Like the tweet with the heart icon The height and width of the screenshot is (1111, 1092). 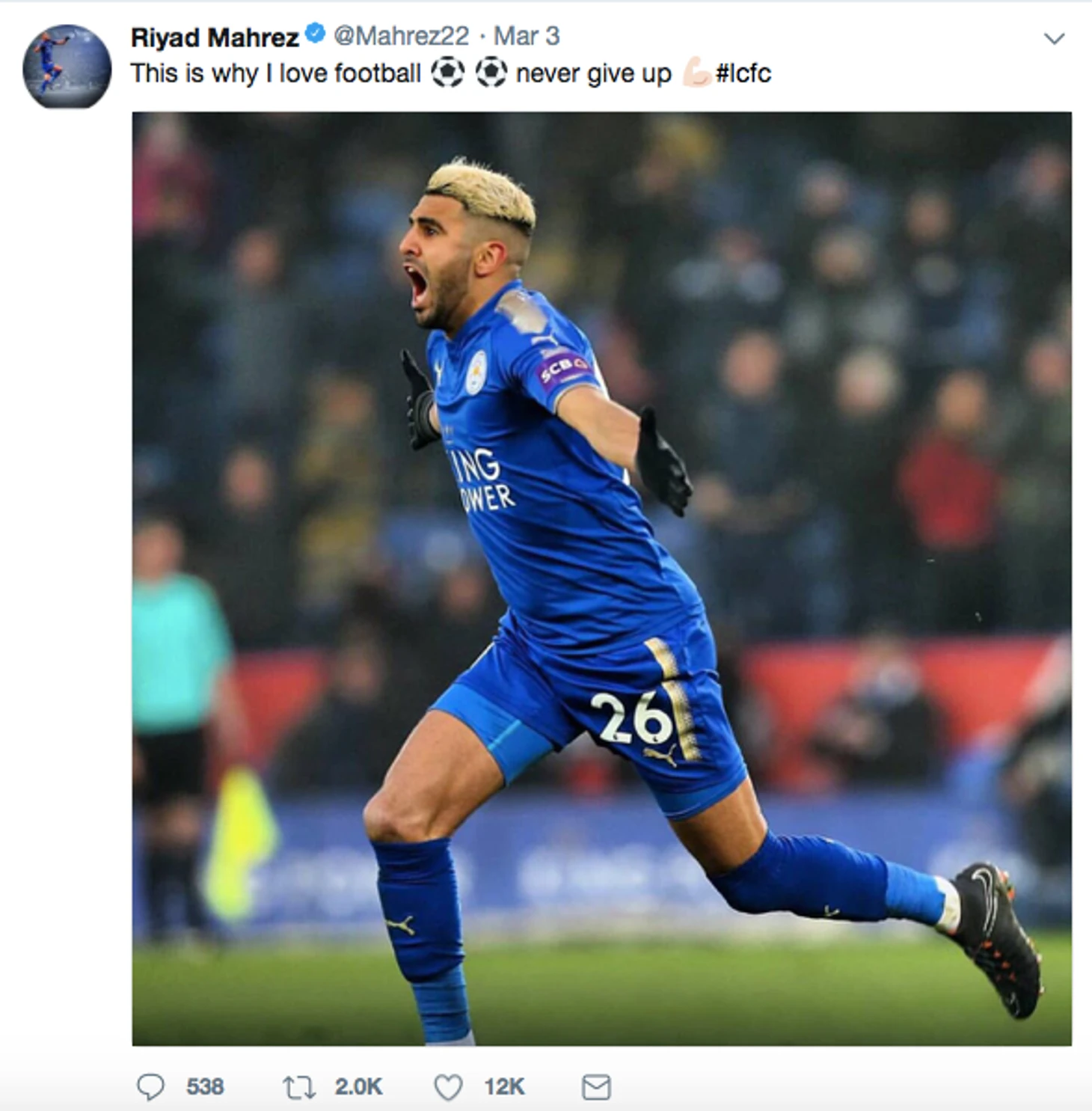coord(449,1087)
